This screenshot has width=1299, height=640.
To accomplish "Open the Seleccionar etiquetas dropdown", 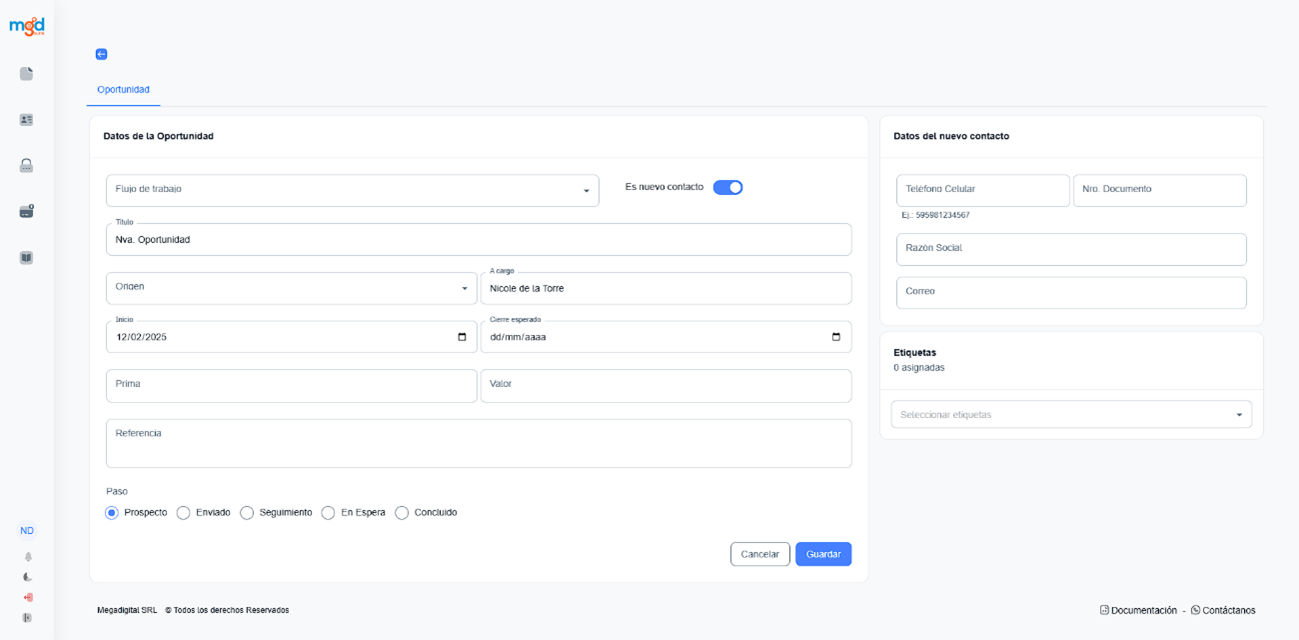I will (1070, 415).
